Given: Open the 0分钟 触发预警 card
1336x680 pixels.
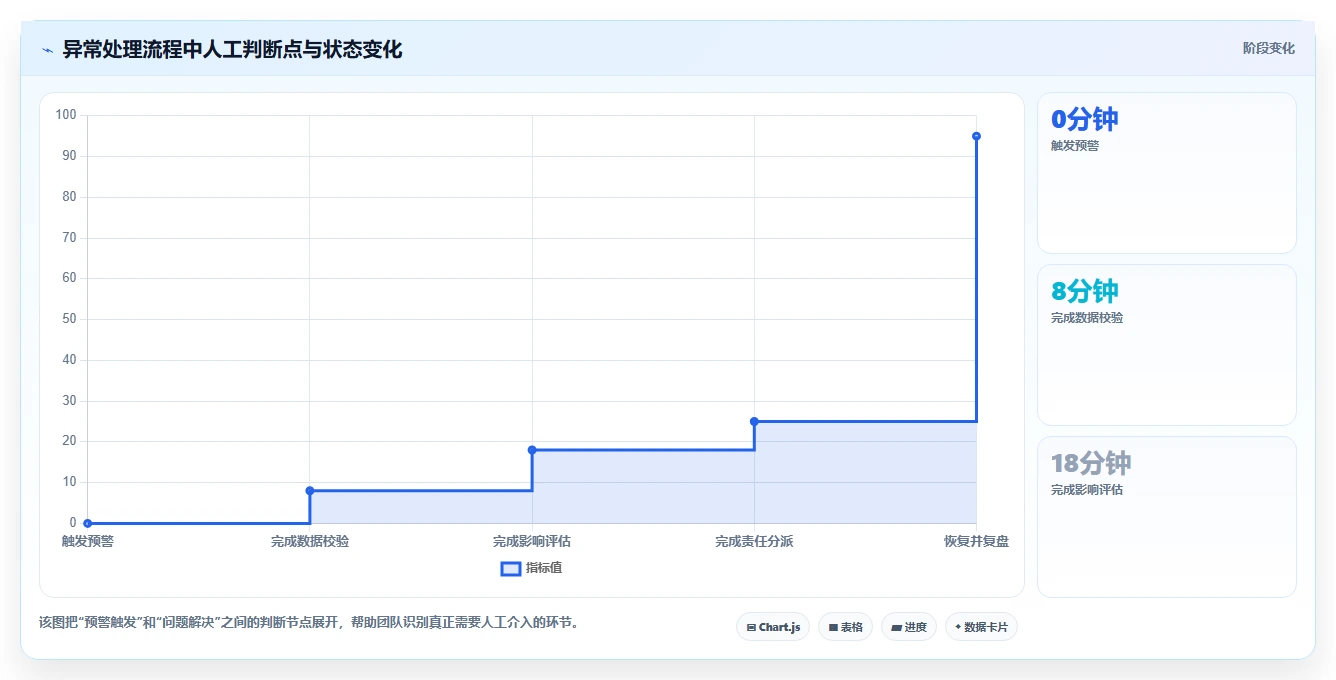Looking at the screenshot, I should (1167, 173).
